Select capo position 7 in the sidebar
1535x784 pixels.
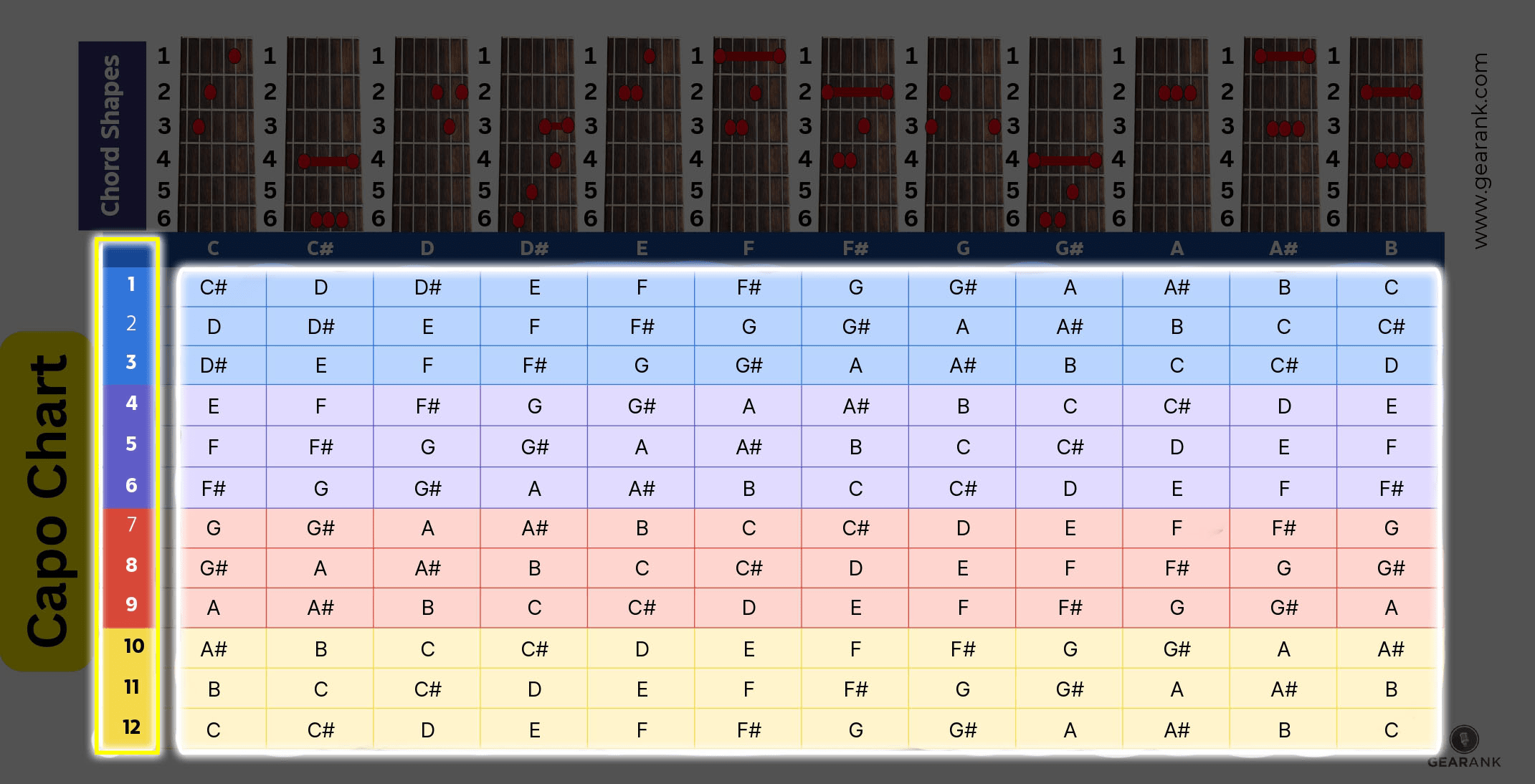tap(131, 528)
